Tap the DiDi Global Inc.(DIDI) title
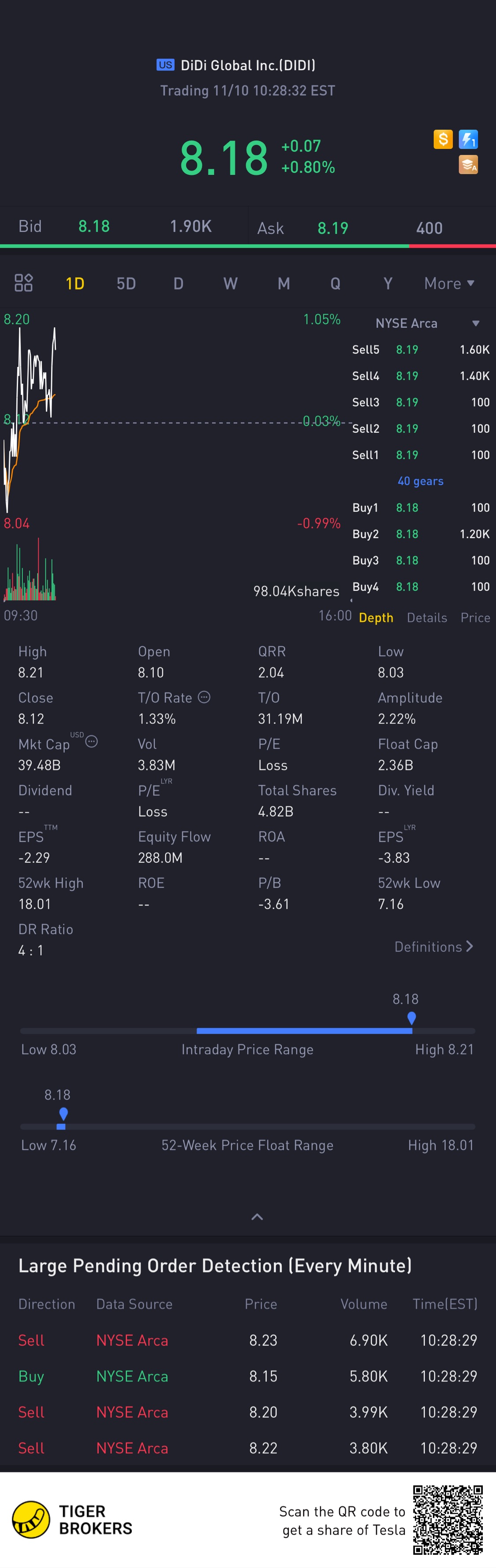The width and height of the screenshot is (496, 1568). tap(248, 65)
